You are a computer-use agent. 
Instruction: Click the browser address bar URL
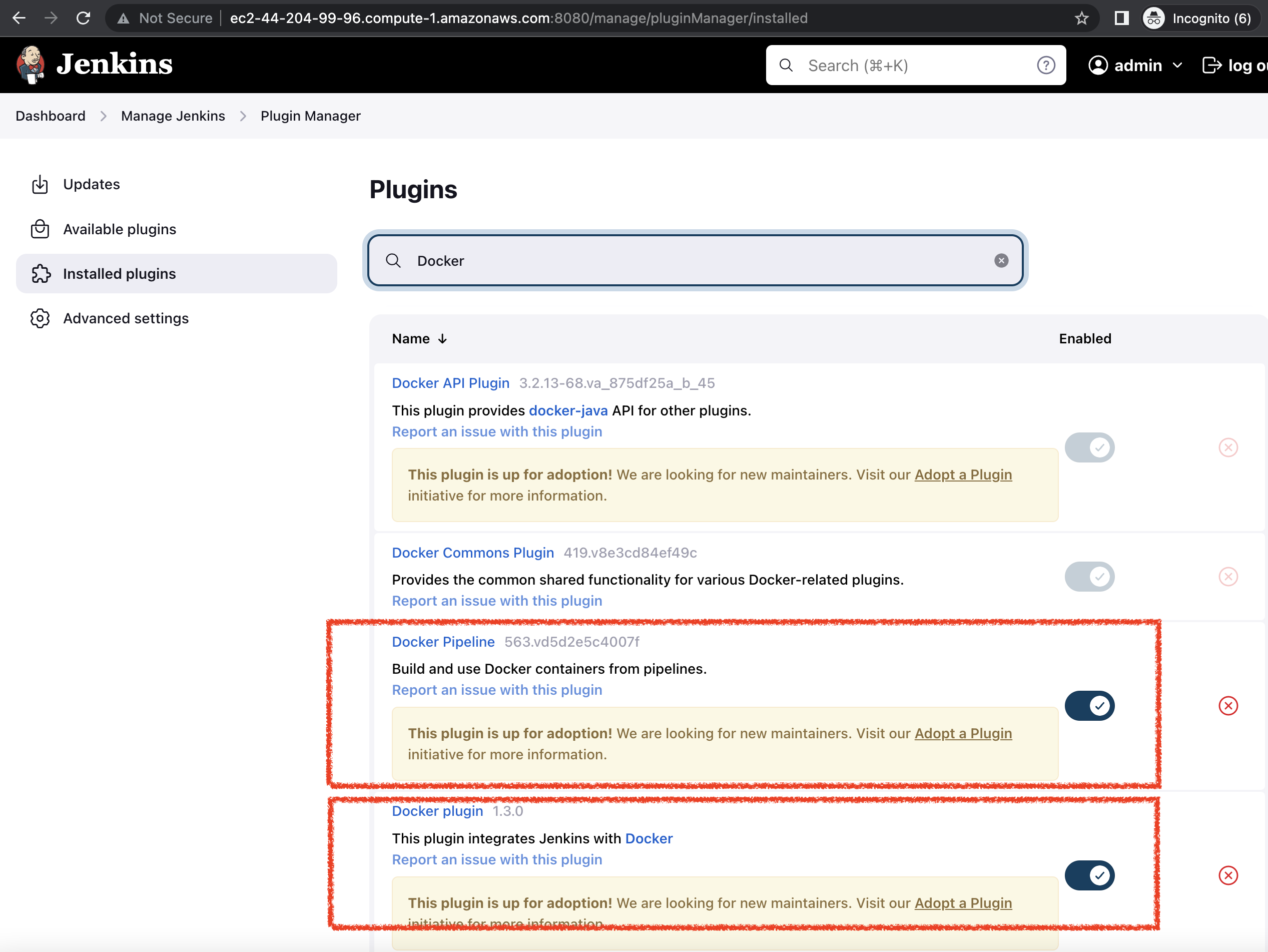518,19
